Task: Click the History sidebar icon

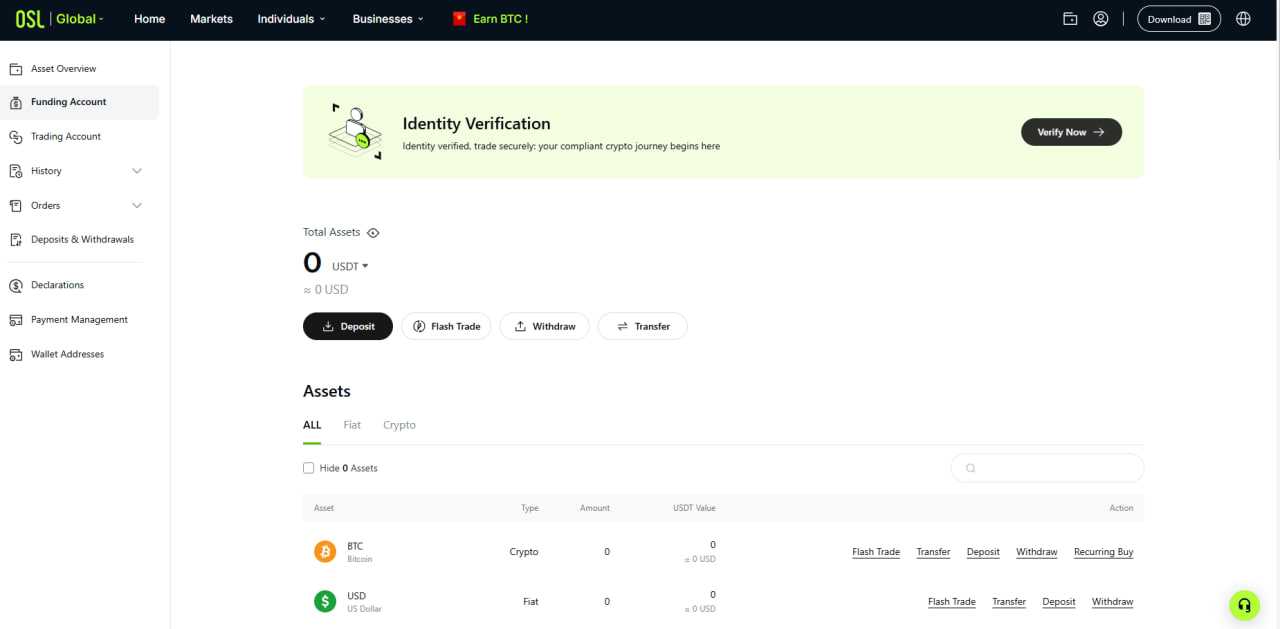Action: point(15,171)
